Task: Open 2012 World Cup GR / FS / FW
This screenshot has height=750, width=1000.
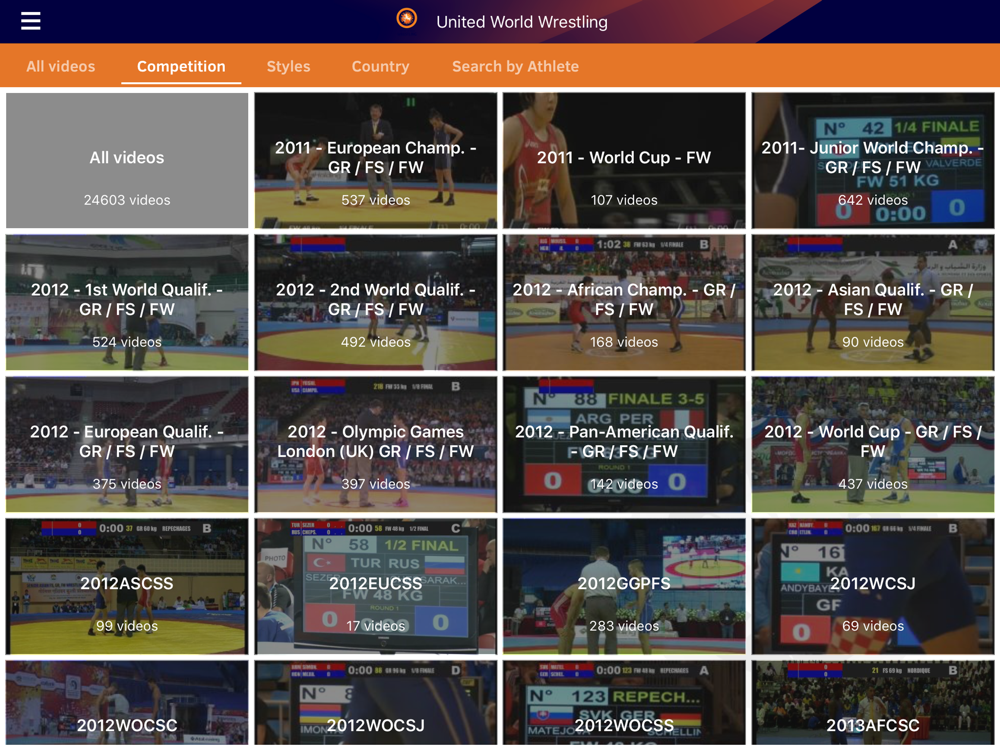Action: click(872, 445)
